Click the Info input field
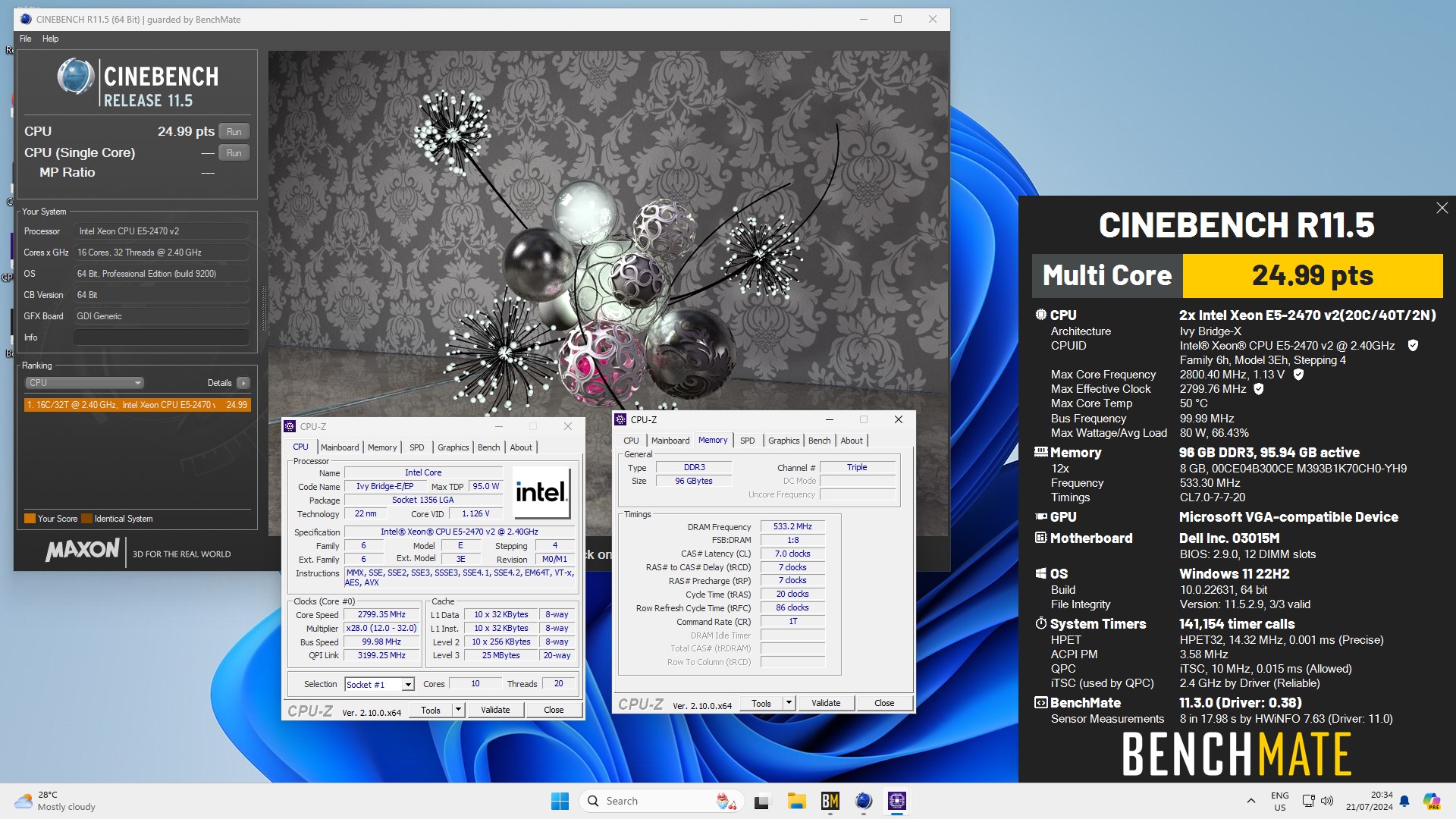The image size is (1456, 819). click(161, 337)
